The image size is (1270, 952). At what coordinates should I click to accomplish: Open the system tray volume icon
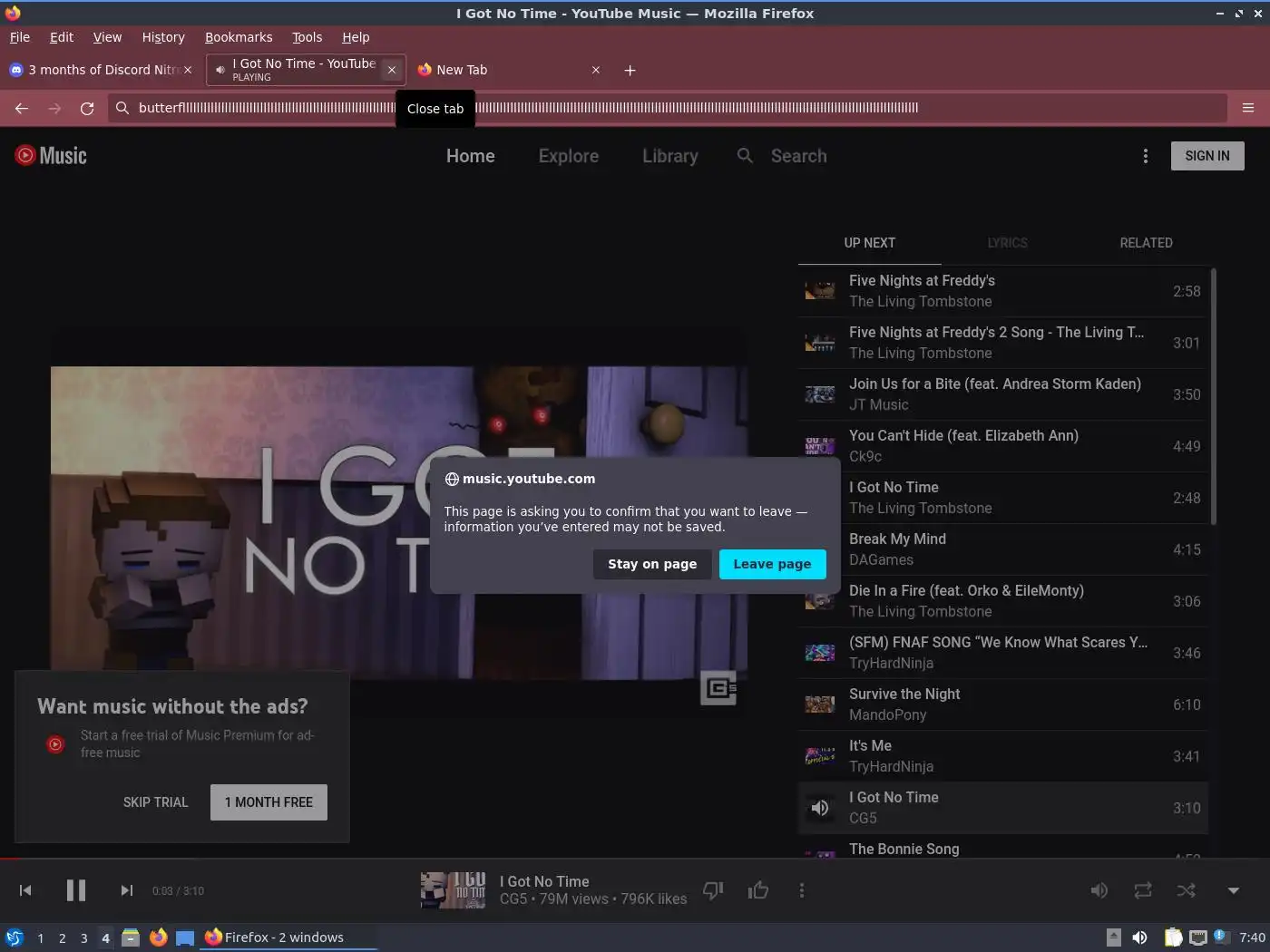pos(1139,937)
